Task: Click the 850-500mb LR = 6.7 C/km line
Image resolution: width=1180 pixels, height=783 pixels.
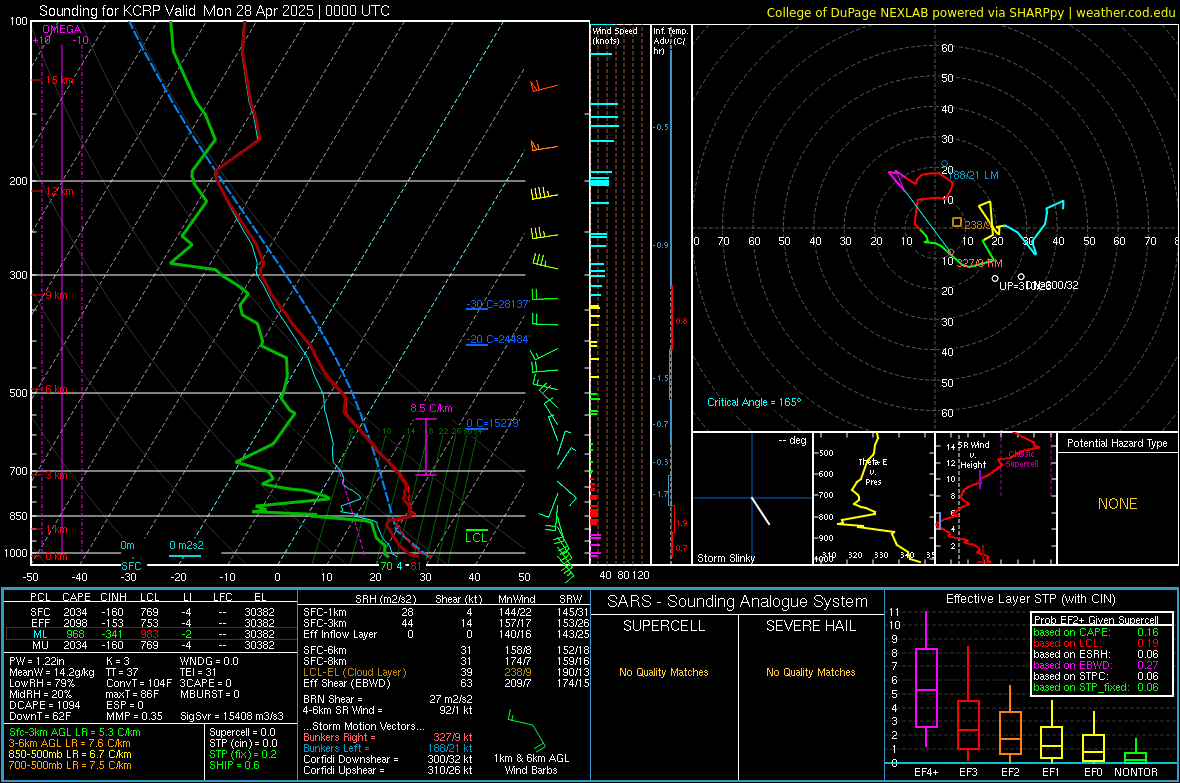Action: tap(70, 754)
